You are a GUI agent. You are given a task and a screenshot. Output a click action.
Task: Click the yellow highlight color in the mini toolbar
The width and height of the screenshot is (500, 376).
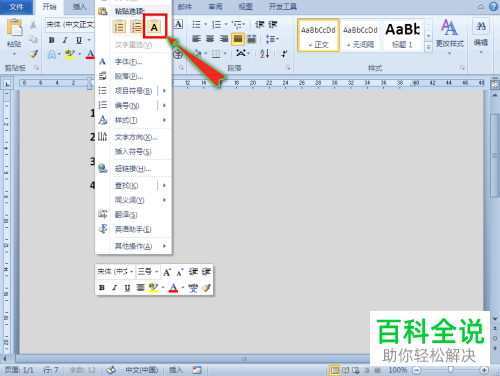click(153, 288)
